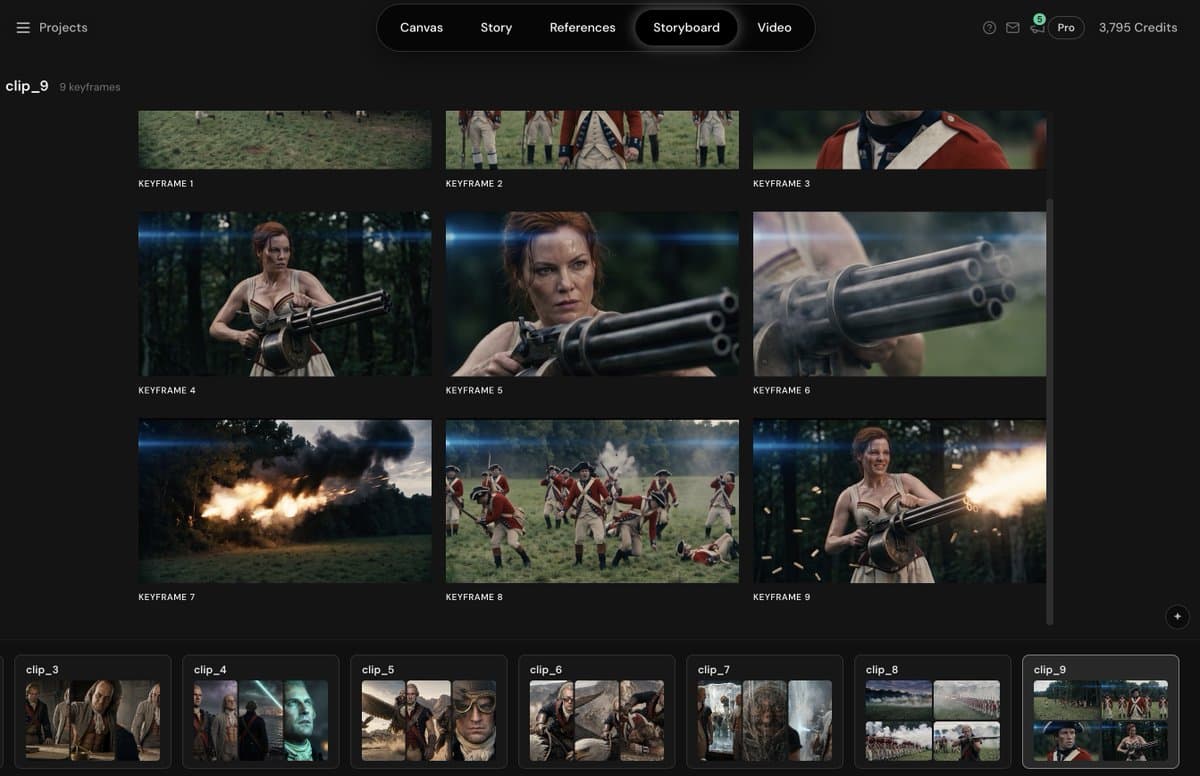
Task: Click the '9 keyframes' count text
Action: tap(90, 88)
